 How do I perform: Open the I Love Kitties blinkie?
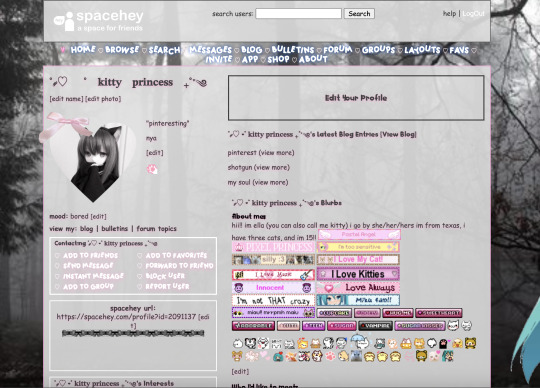tap(358, 274)
